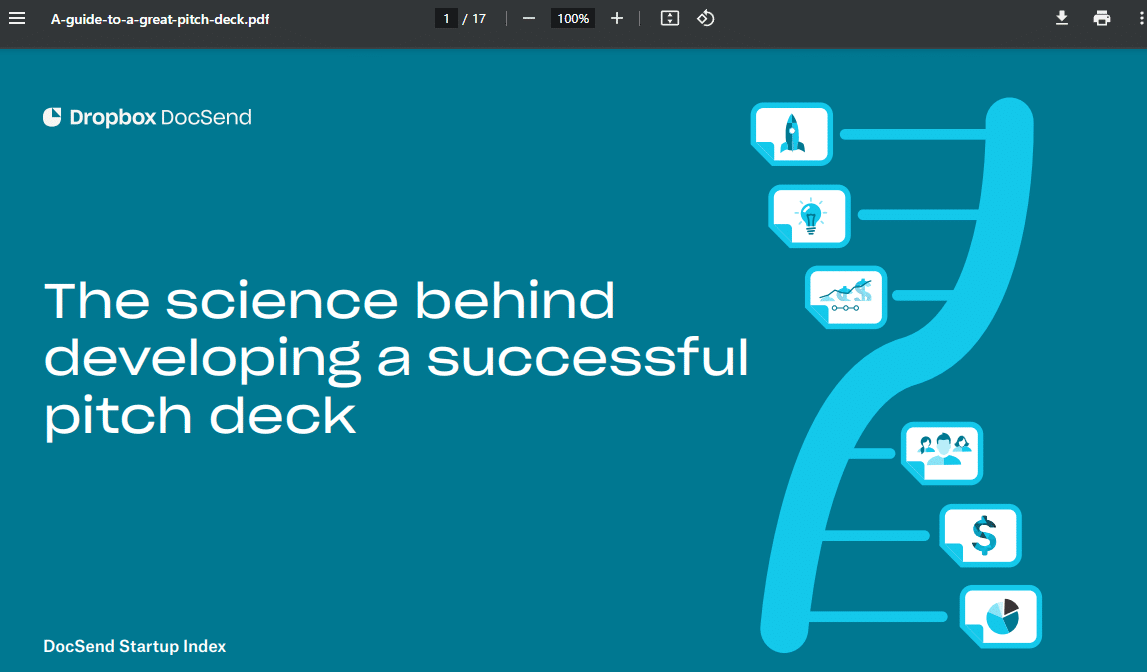The image size is (1147, 672).
Task: Click the rocket ship illustration
Action: click(x=791, y=133)
